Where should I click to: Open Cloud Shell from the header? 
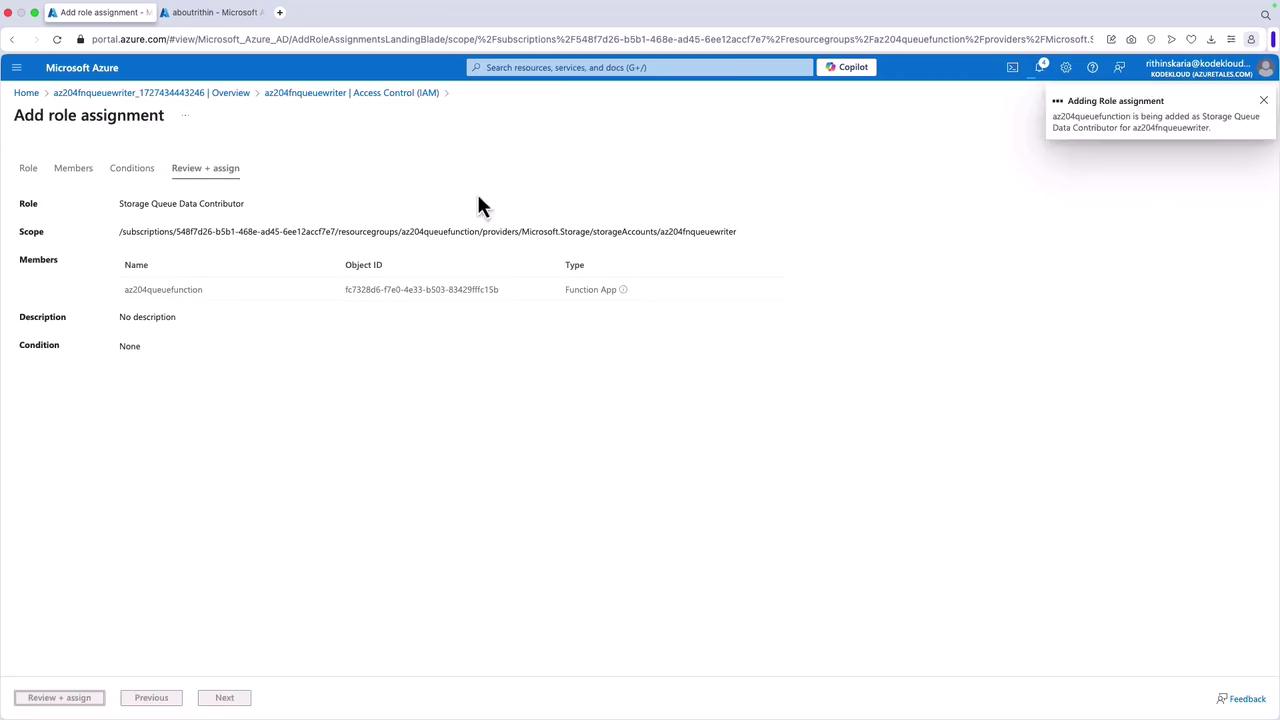1012,67
